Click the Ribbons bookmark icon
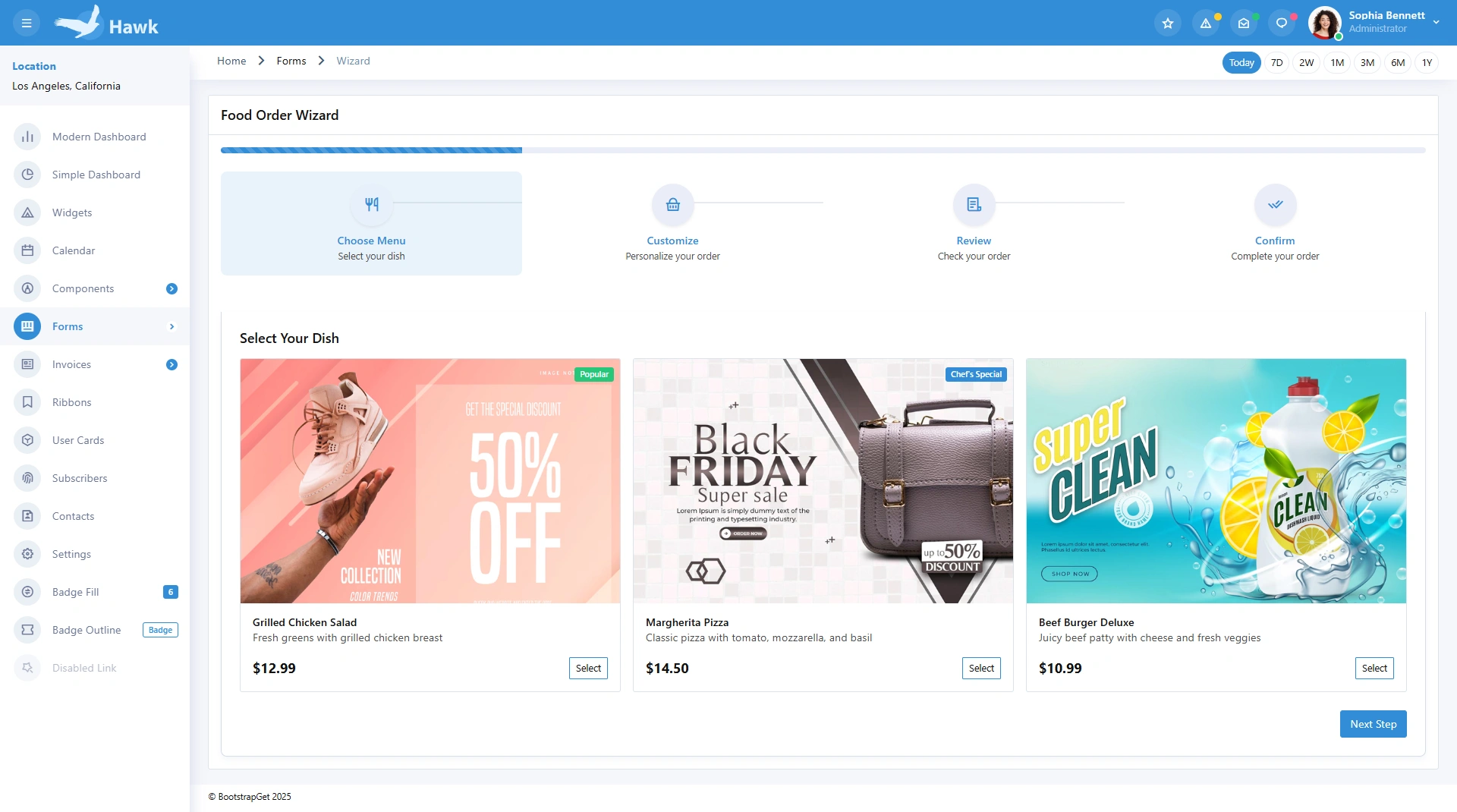This screenshot has height=812, width=1457. 27,402
